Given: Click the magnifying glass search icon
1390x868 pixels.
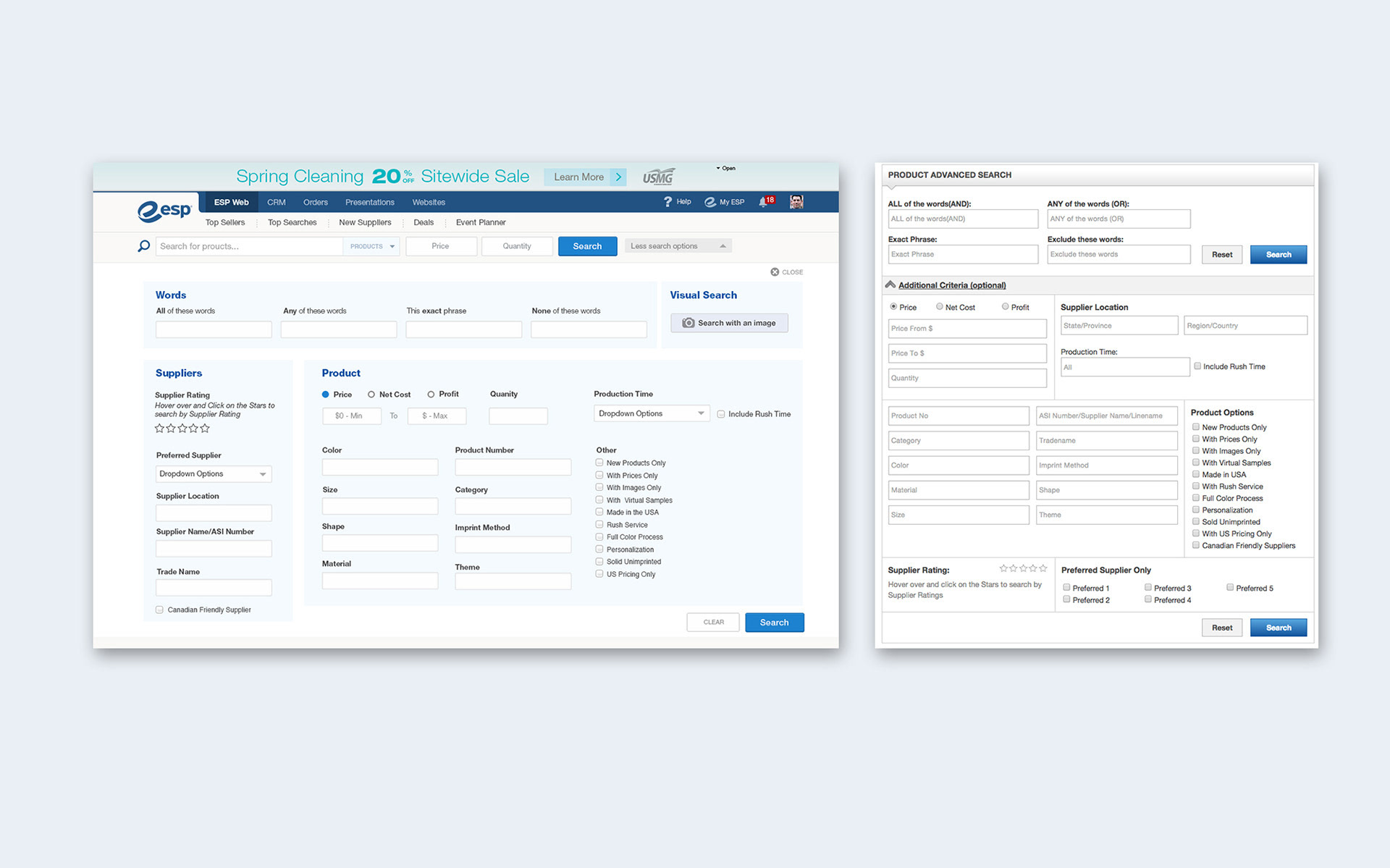Looking at the screenshot, I should pyautogui.click(x=144, y=246).
